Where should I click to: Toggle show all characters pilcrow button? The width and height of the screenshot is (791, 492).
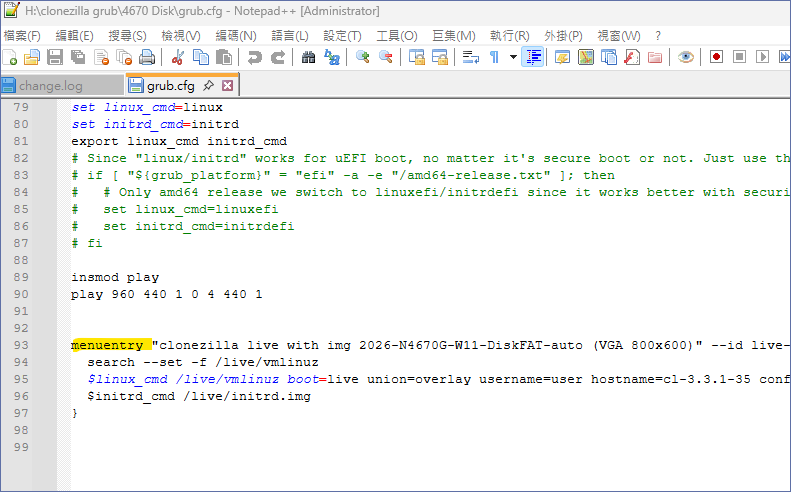coord(494,57)
